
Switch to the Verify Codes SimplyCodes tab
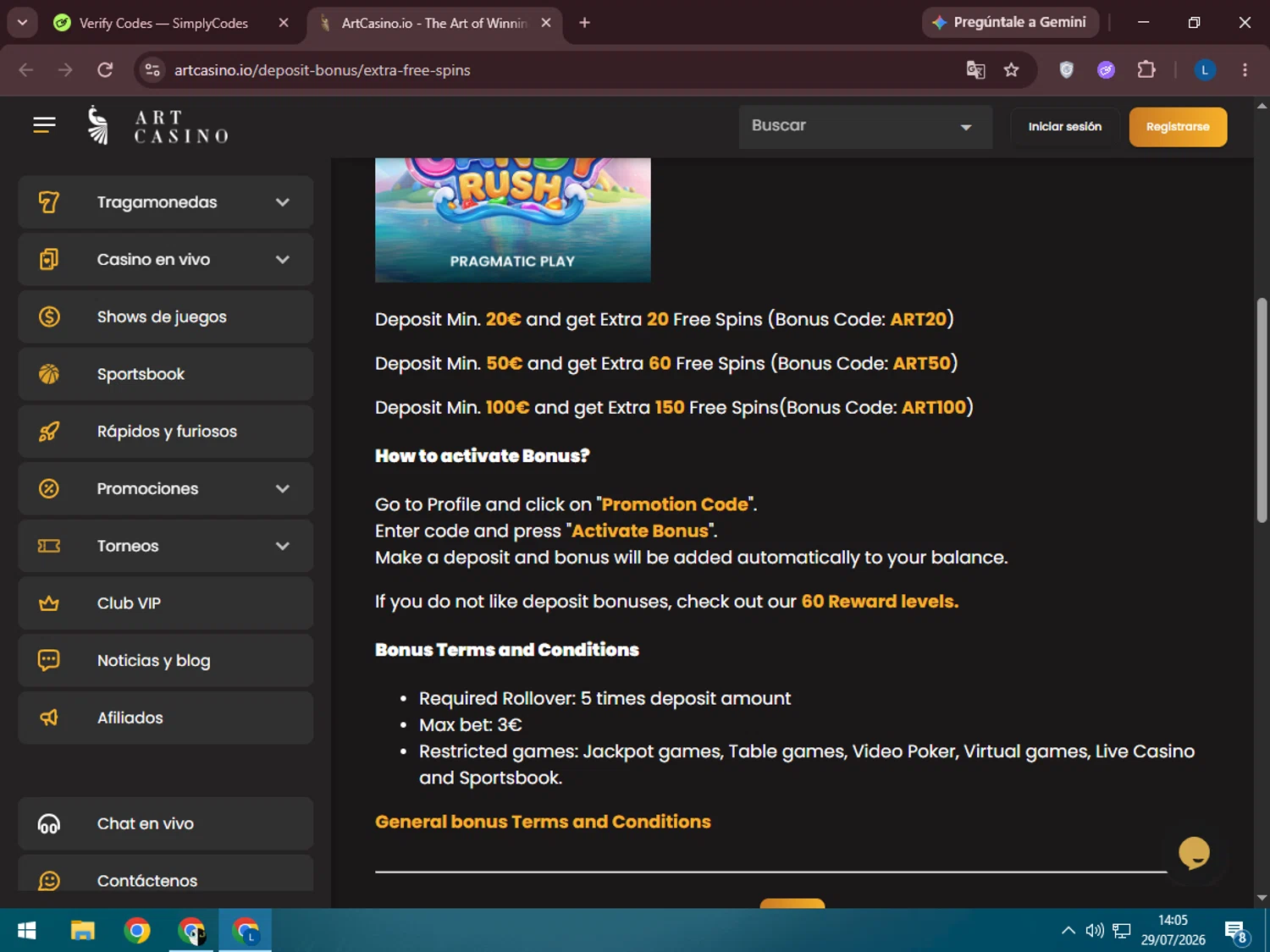pyautogui.click(x=163, y=23)
